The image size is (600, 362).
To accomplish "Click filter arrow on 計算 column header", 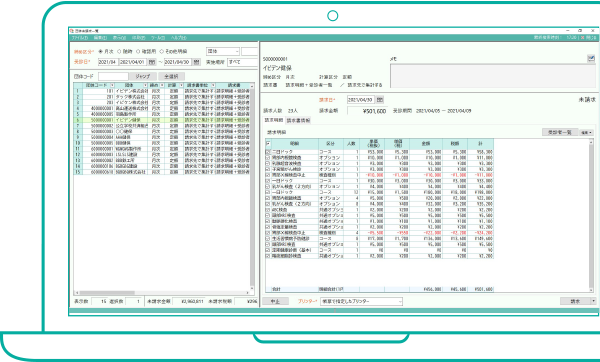I will point(180,85).
